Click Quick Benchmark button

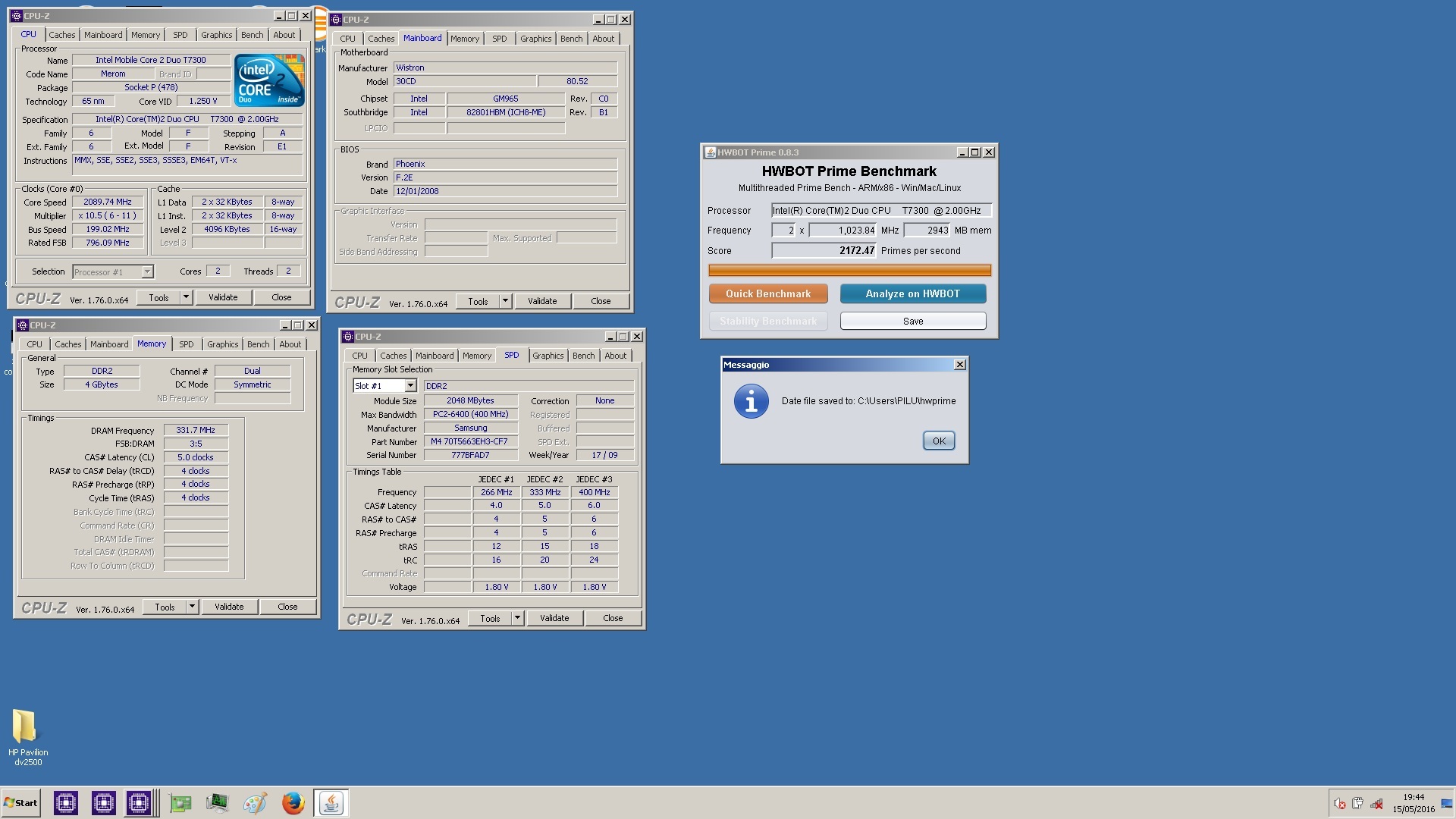(768, 293)
